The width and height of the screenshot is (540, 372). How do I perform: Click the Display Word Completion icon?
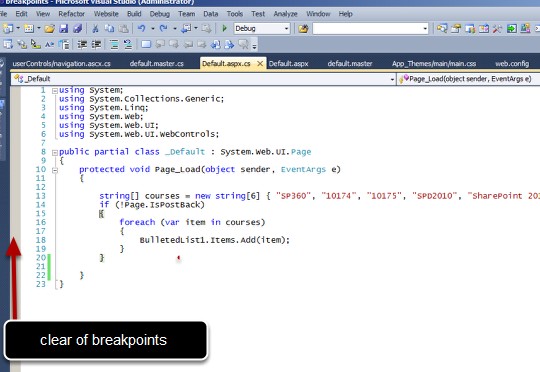point(50,44)
